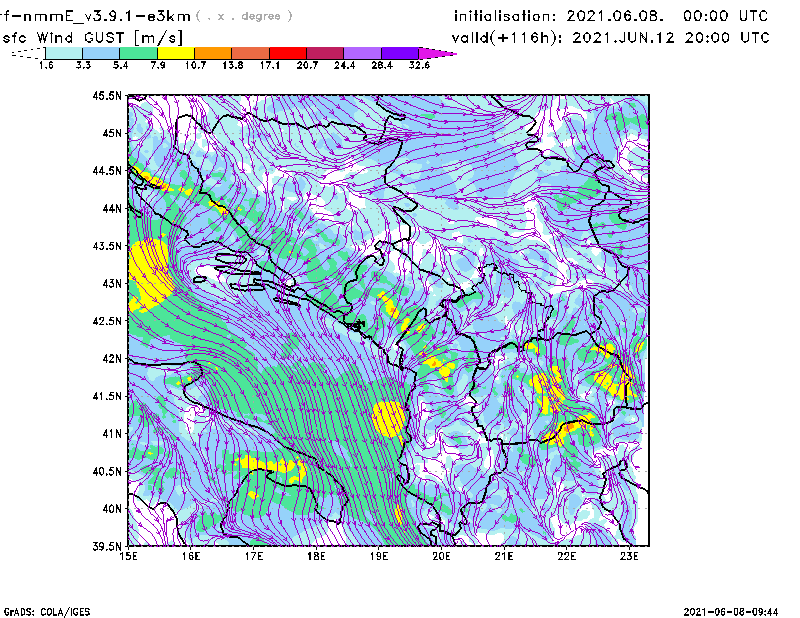Click the 19E longitude label
Screen dimensions: 800x618
tap(379, 556)
